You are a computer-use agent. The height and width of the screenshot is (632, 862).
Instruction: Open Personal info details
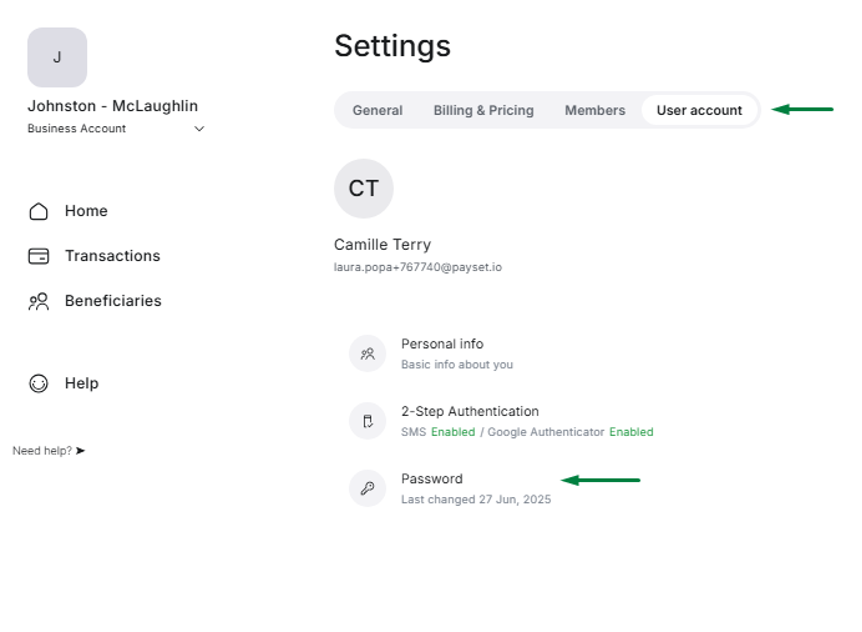tap(442, 344)
